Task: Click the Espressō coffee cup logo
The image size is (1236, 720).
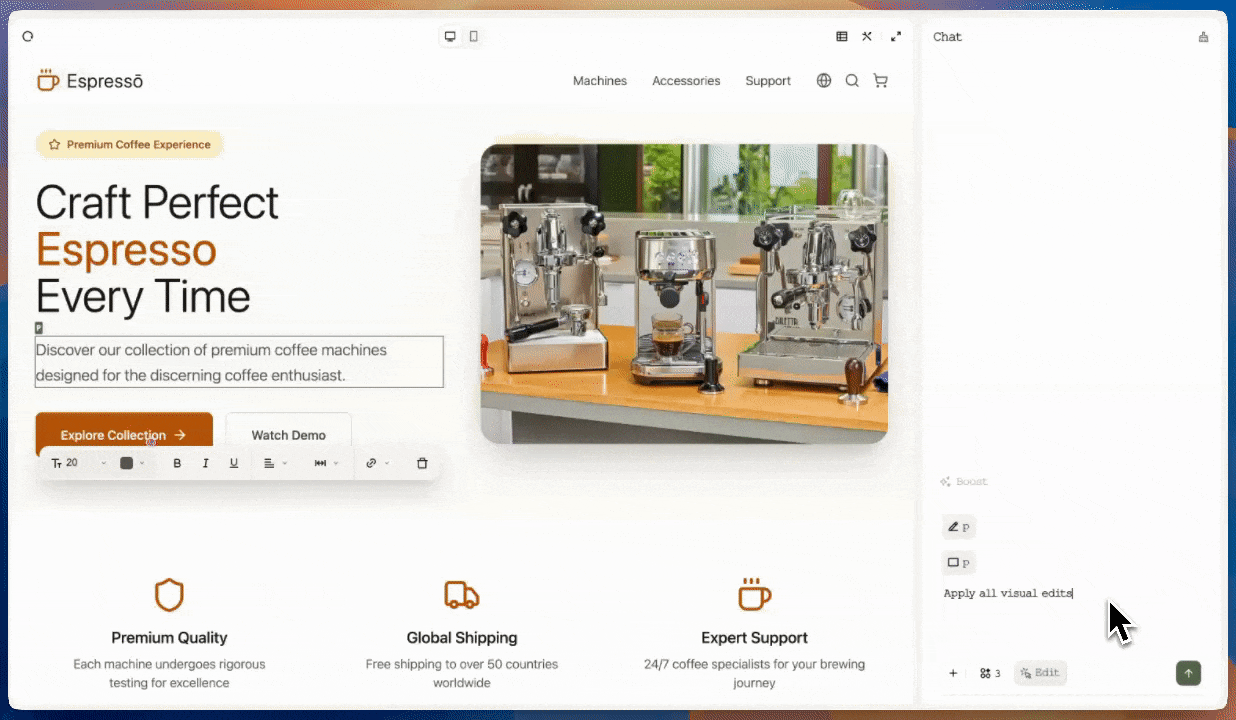Action: click(48, 80)
